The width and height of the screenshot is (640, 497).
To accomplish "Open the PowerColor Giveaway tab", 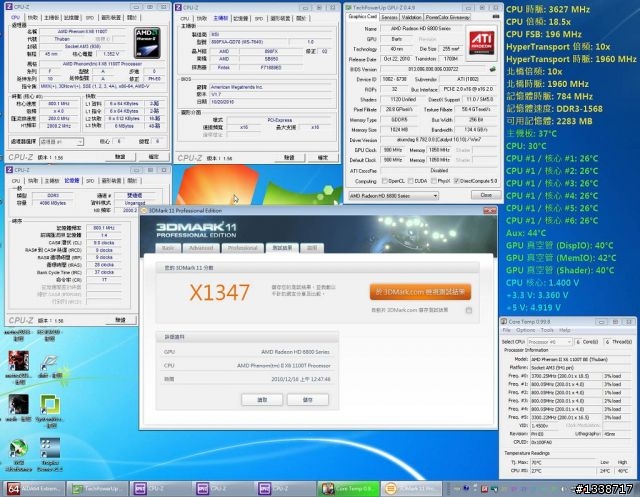I will [x=447, y=17].
